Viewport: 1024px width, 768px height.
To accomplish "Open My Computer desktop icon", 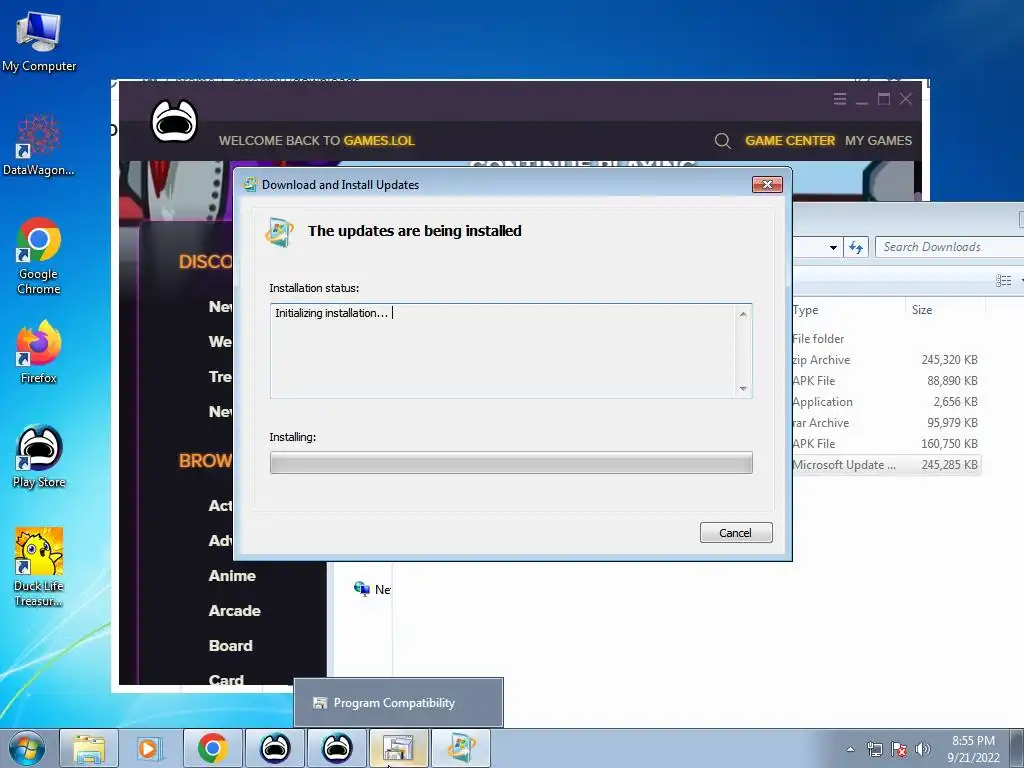I will [x=39, y=42].
